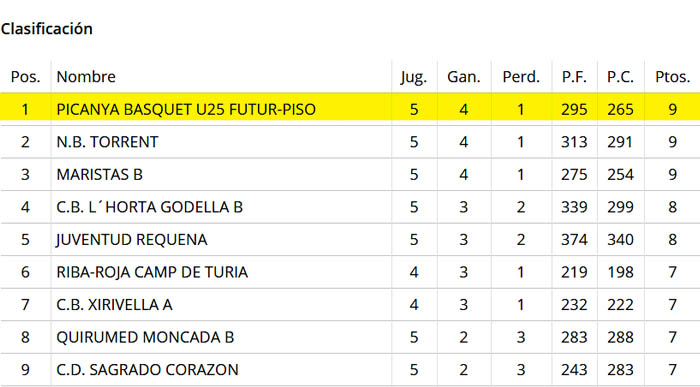This screenshot has height=387, width=700.
Task: Click the position number 1 cell
Action: (25, 109)
